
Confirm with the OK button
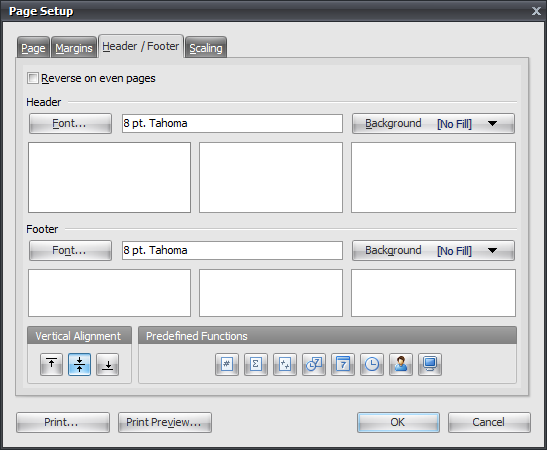(398, 422)
